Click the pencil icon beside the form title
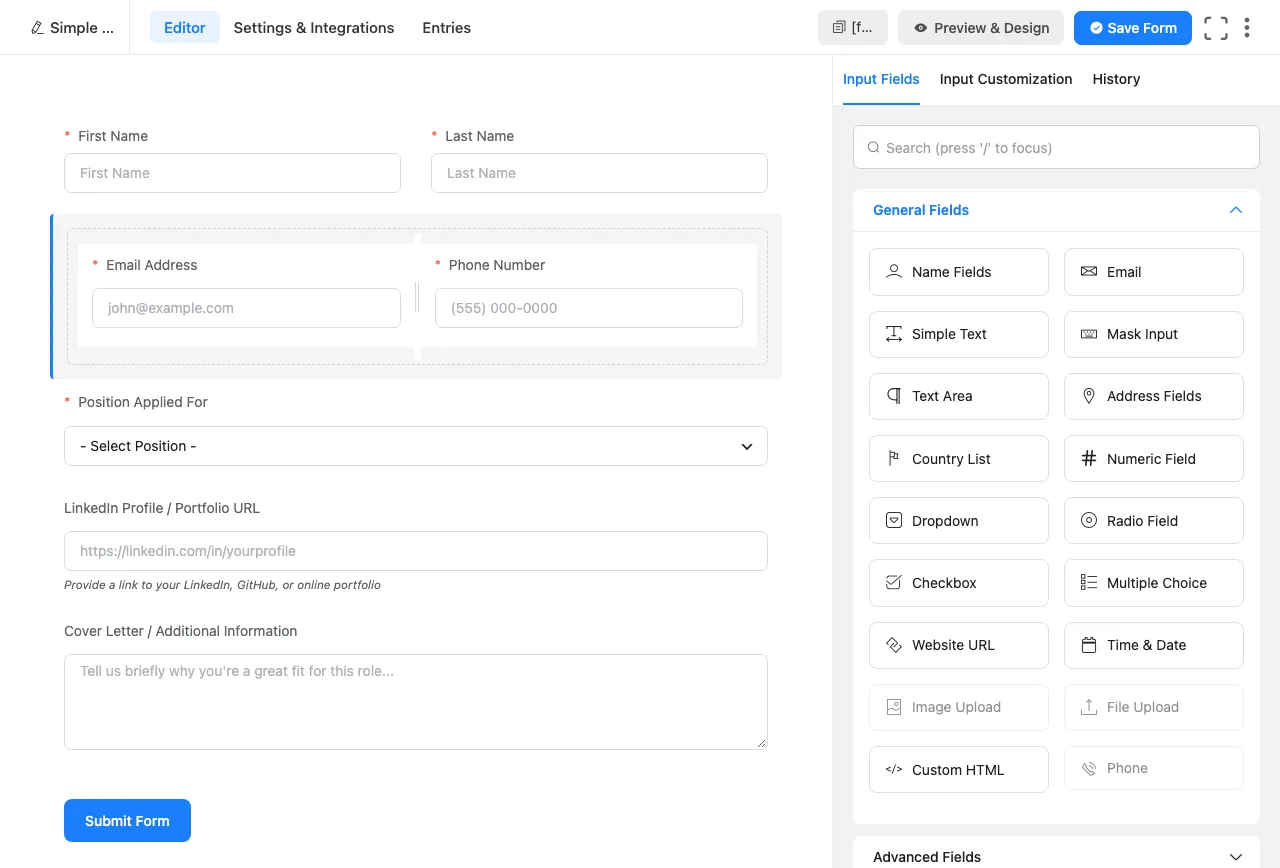Viewport: 1280px width, 868px height. 38,28
